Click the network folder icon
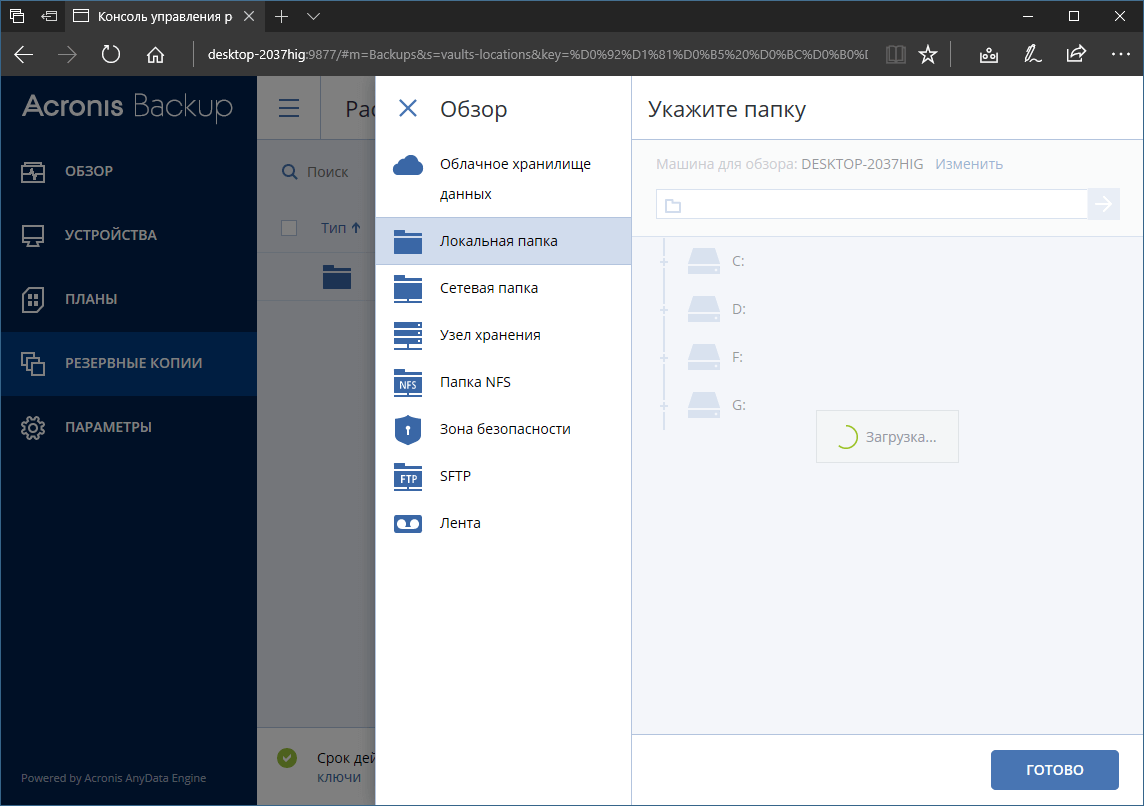Screen dimensions: 1144x806 [x=408, y=288]
